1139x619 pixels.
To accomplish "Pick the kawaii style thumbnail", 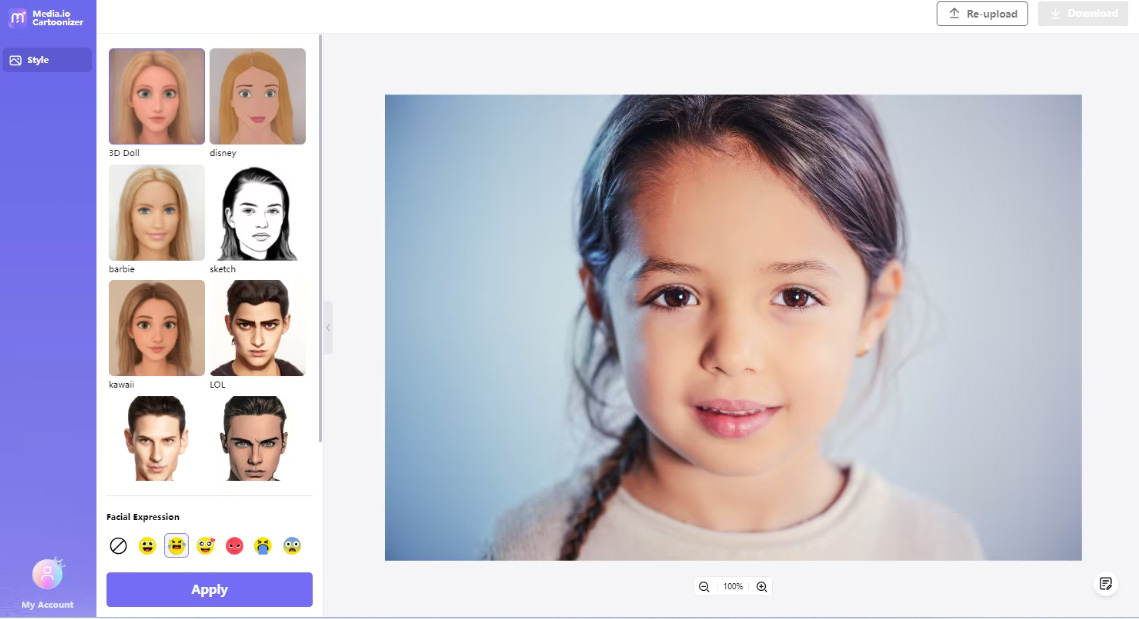I will click(157, 328).
